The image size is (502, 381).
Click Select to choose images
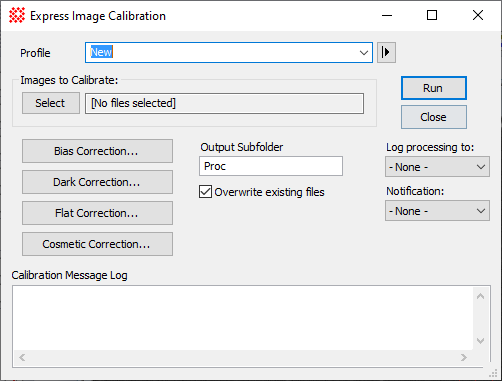51,103
